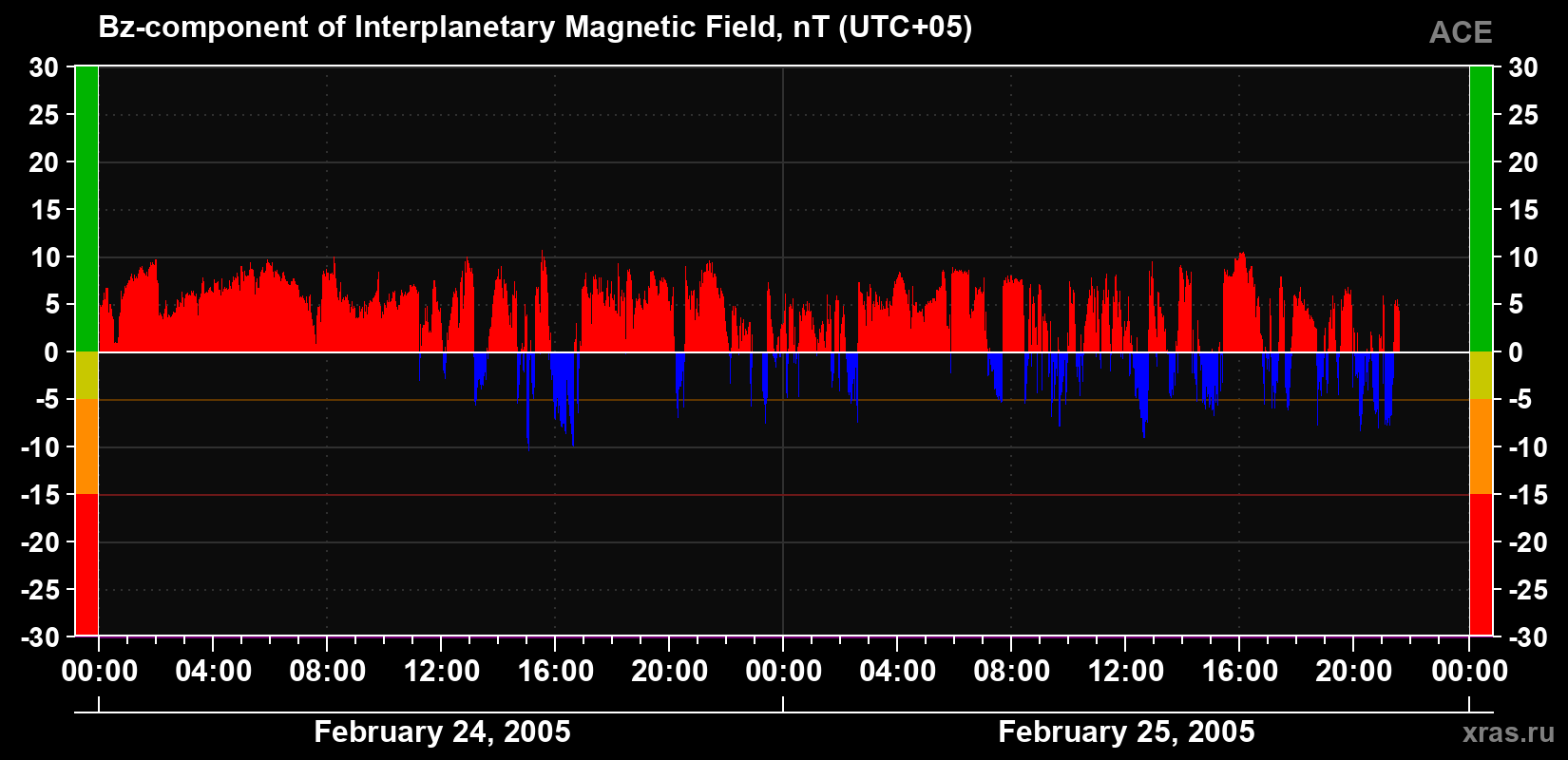Click the 15 value on the left axis

[x=44, y=210]
